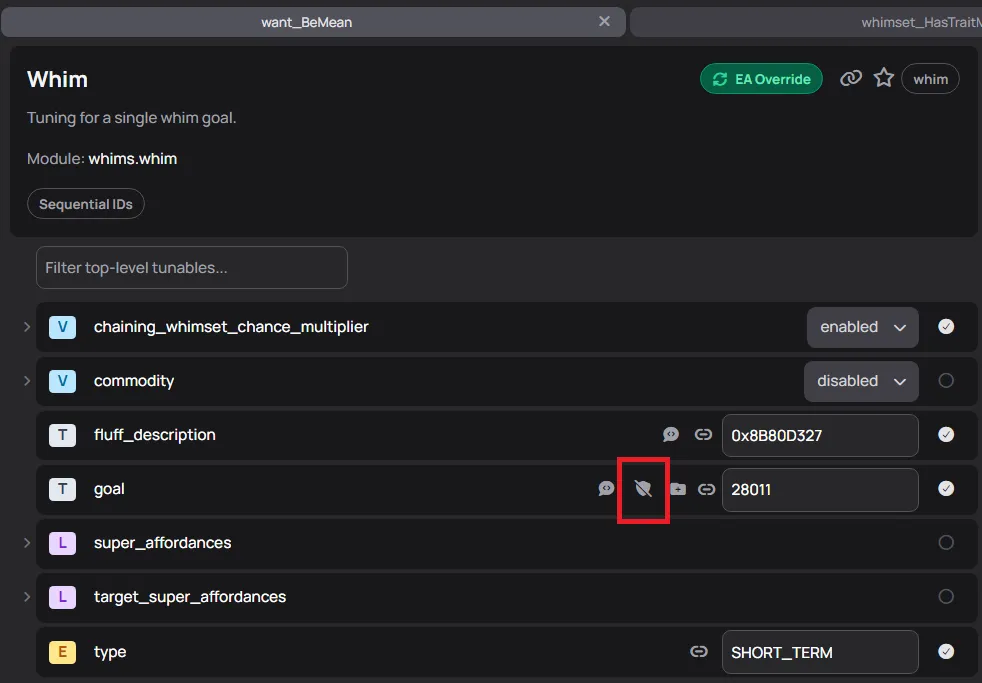This screenshot has height=683, width=982.
Task: Click the crossed-out shield icon in the goal row
Action: [x=643, y=489]
